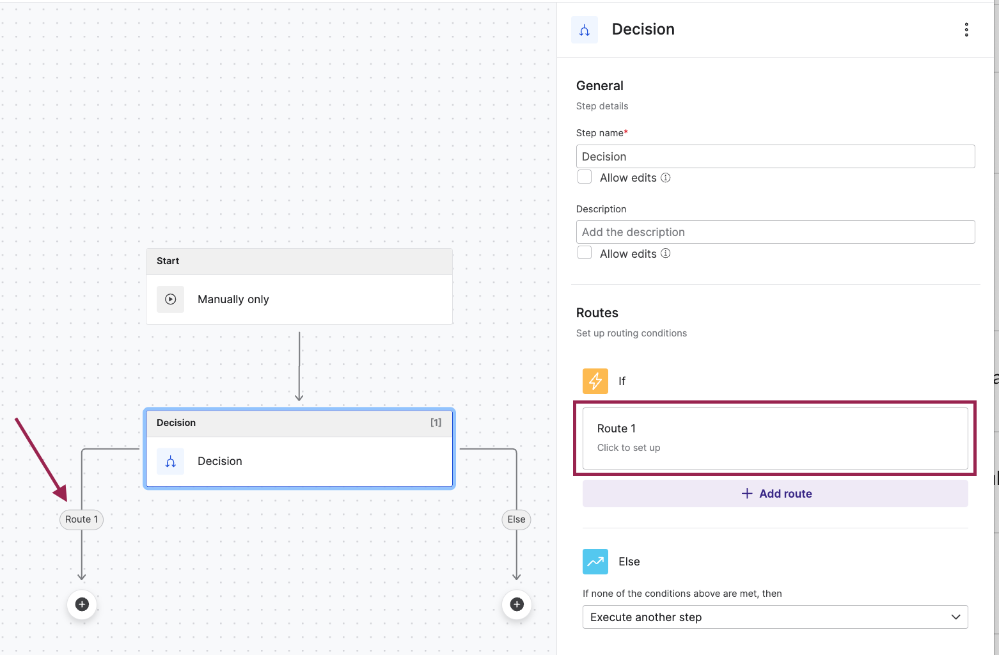The image size is (999, 655).
Task: Click the General section heading
Action: coord(600,85)
